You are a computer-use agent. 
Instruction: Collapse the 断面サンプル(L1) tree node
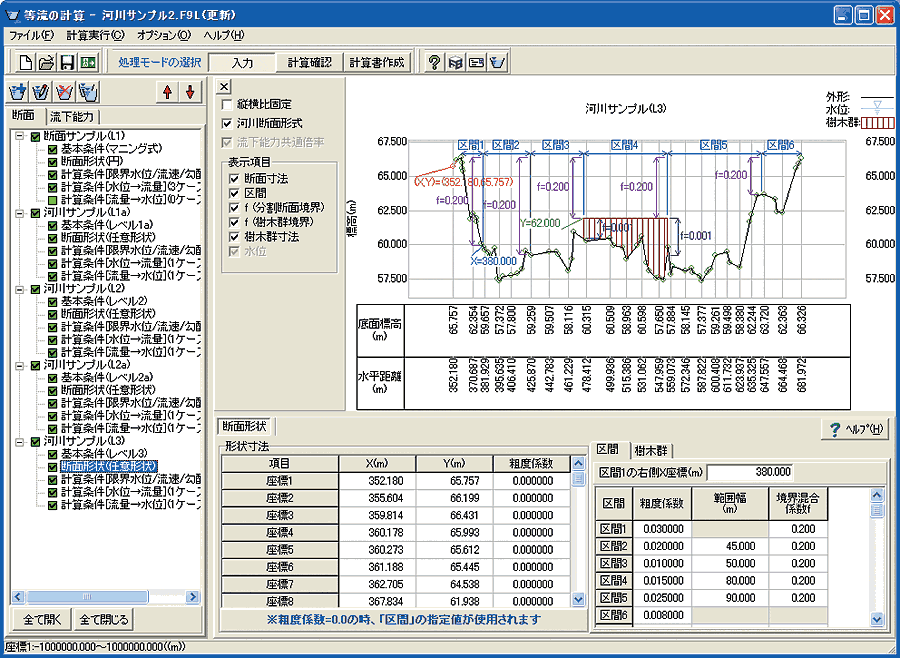click(x=20, y=137)
